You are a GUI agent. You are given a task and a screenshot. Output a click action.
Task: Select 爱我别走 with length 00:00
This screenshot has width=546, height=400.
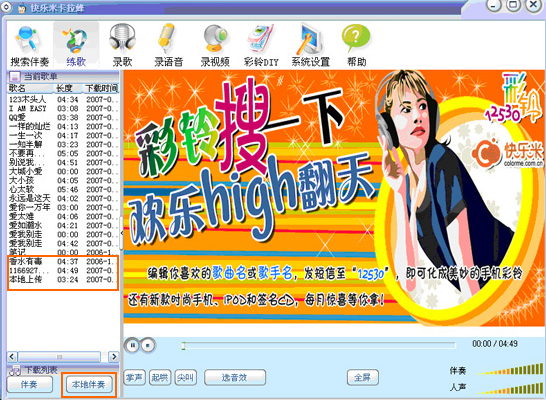pyautogui.click(x=63, y=235)
